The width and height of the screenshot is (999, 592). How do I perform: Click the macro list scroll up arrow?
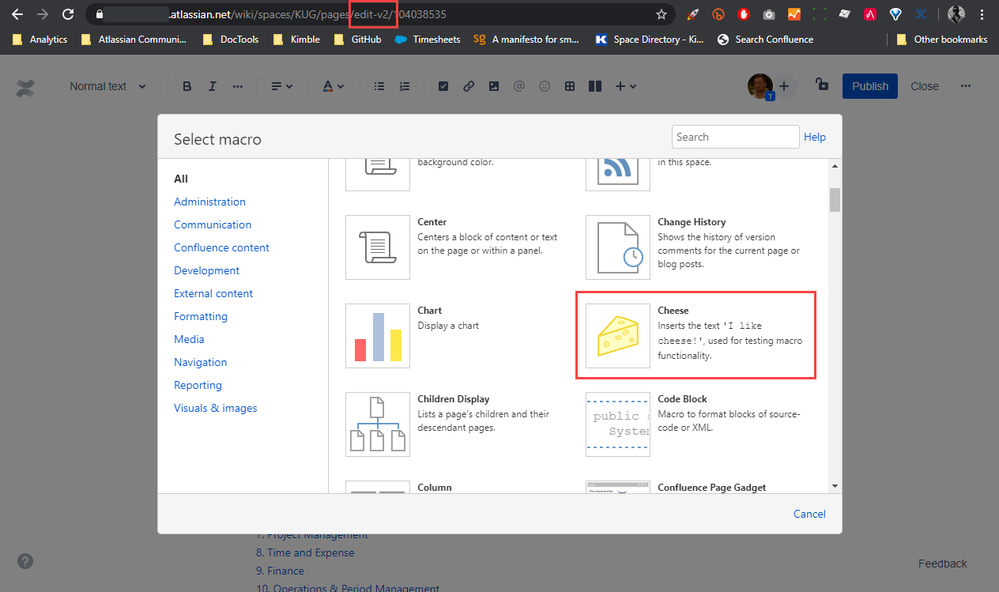click(x=835, y=166)
